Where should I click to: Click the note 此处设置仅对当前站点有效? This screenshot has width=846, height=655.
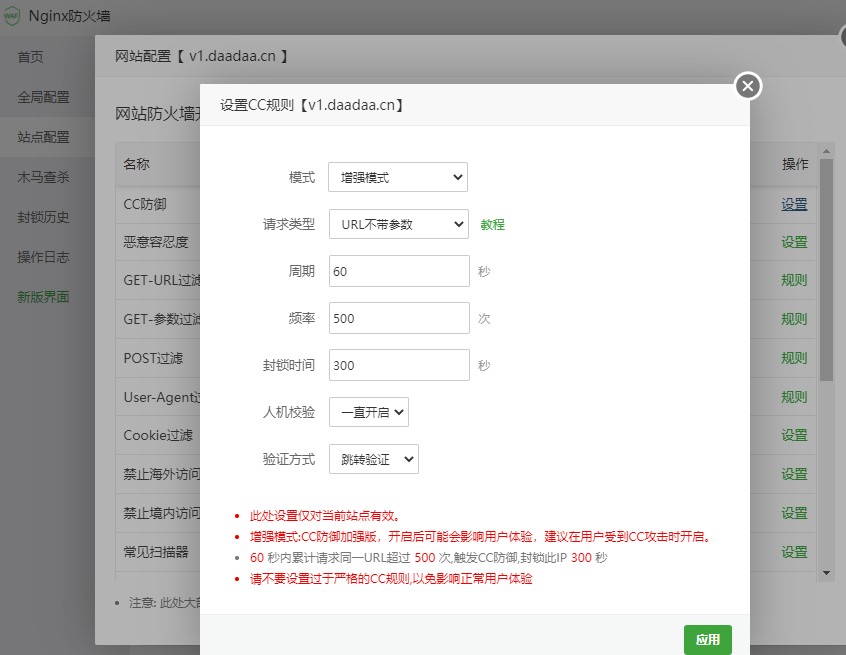pos(325,516)
